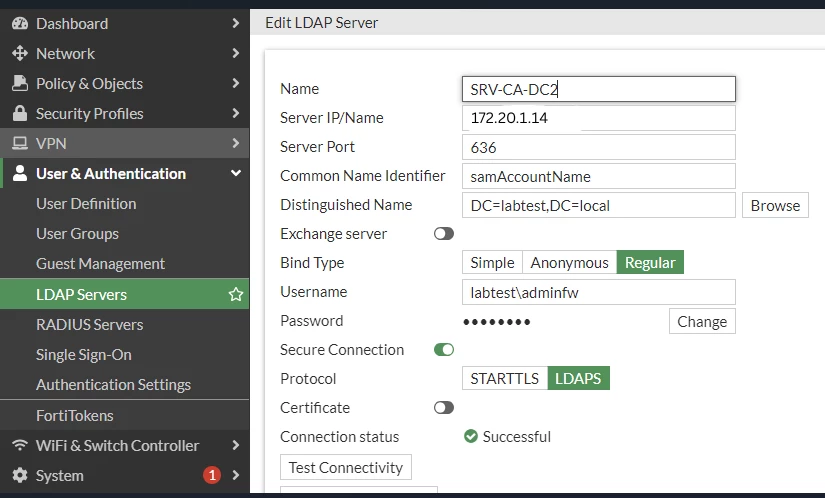Expand the Security Profiles chevron
825x498 pixels.
pyautogui.click(x=235, y=113)
